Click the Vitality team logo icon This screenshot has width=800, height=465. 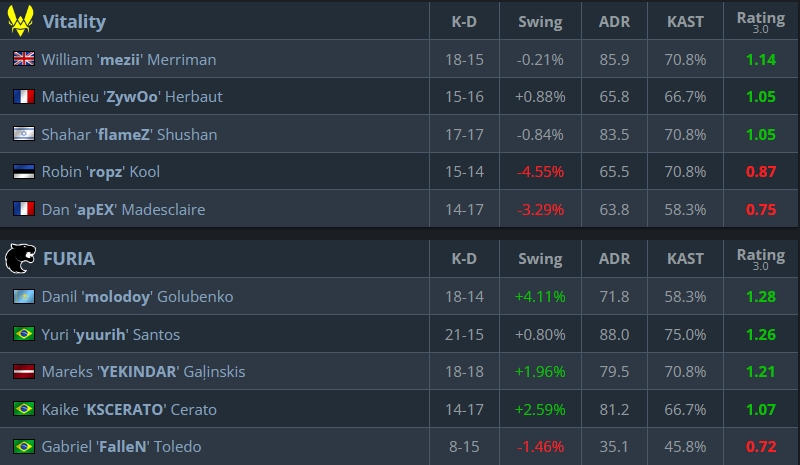21,20
